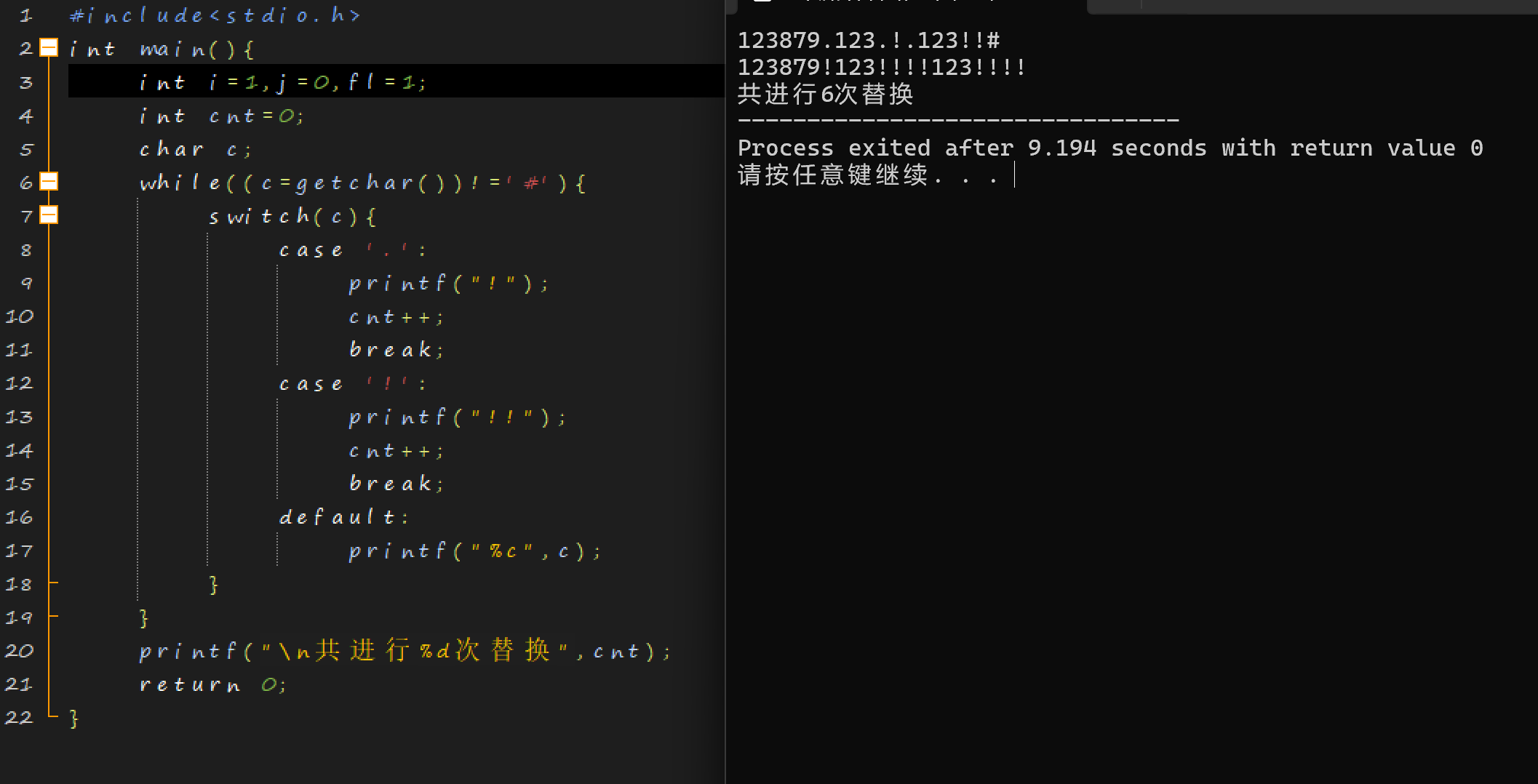
Task: Click the case '.' label
Action: (353, 250)
